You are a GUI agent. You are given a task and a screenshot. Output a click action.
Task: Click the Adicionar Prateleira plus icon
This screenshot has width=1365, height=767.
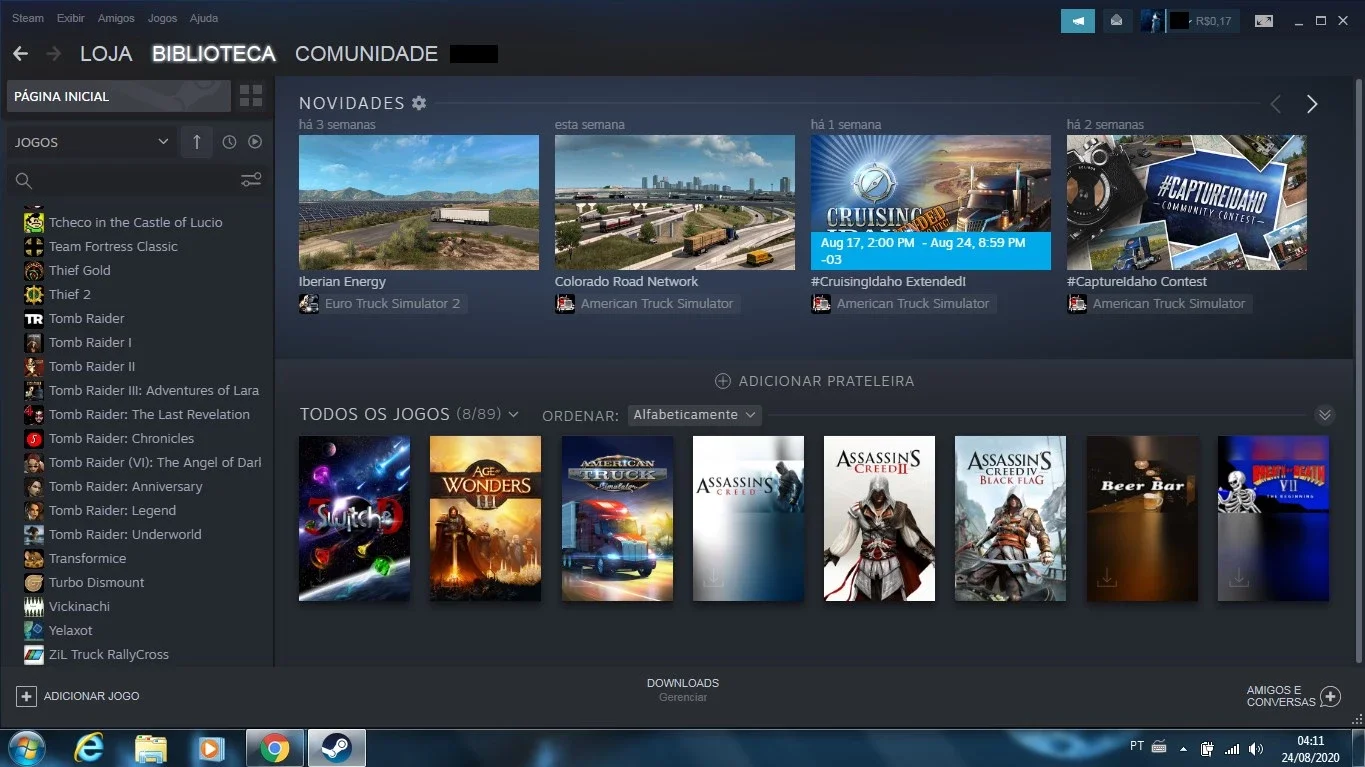click(x=722, y=381)
